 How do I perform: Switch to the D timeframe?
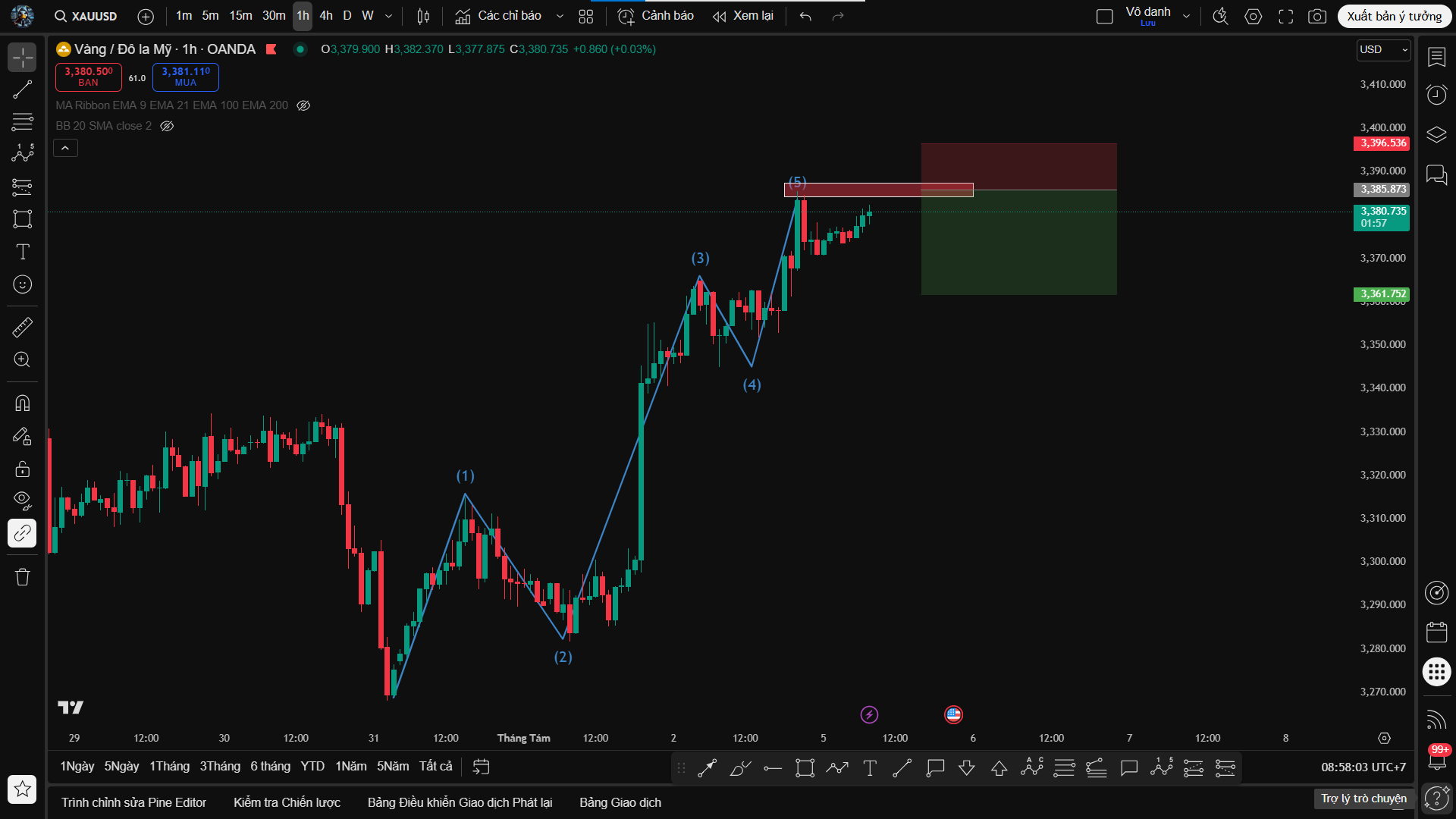pos(347,16)
